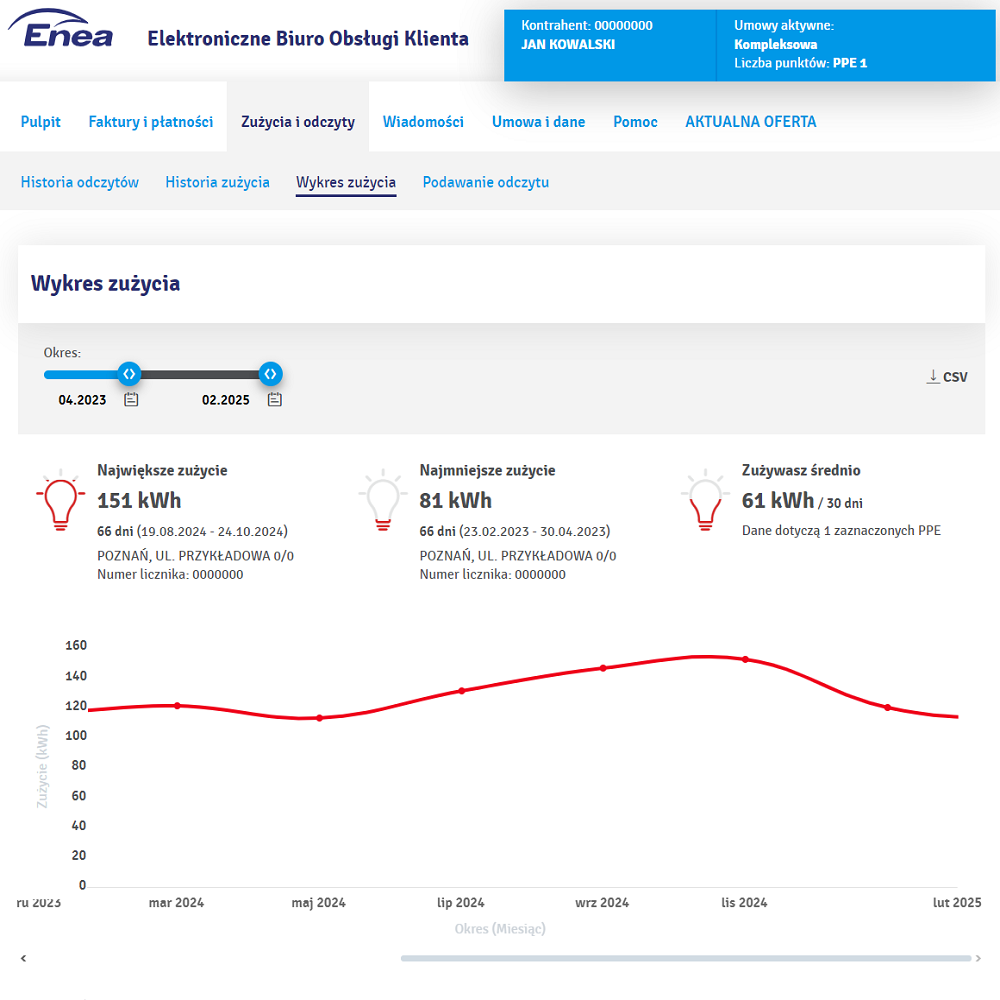Grab the left period slider handle

129,374
